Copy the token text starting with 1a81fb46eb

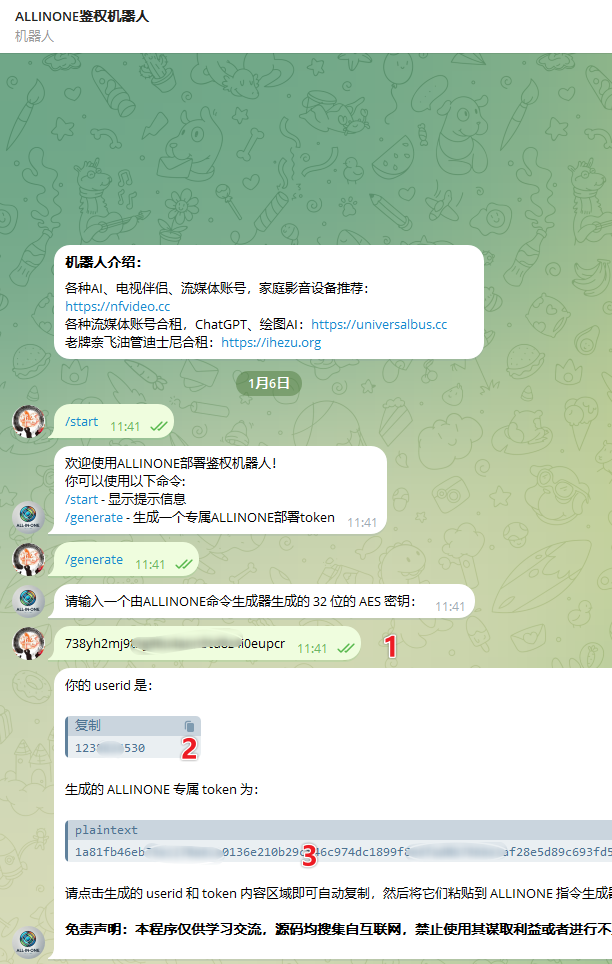[x=343, y=852]
